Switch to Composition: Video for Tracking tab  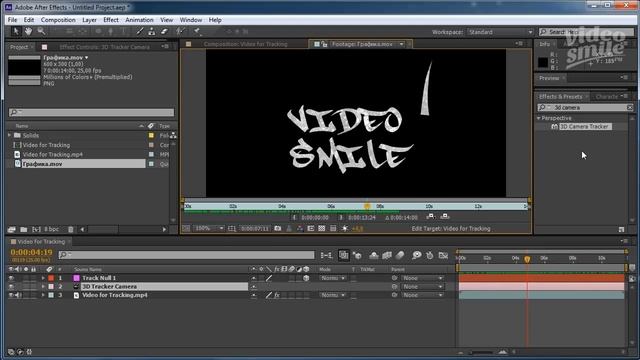click(x=245, y=44)
